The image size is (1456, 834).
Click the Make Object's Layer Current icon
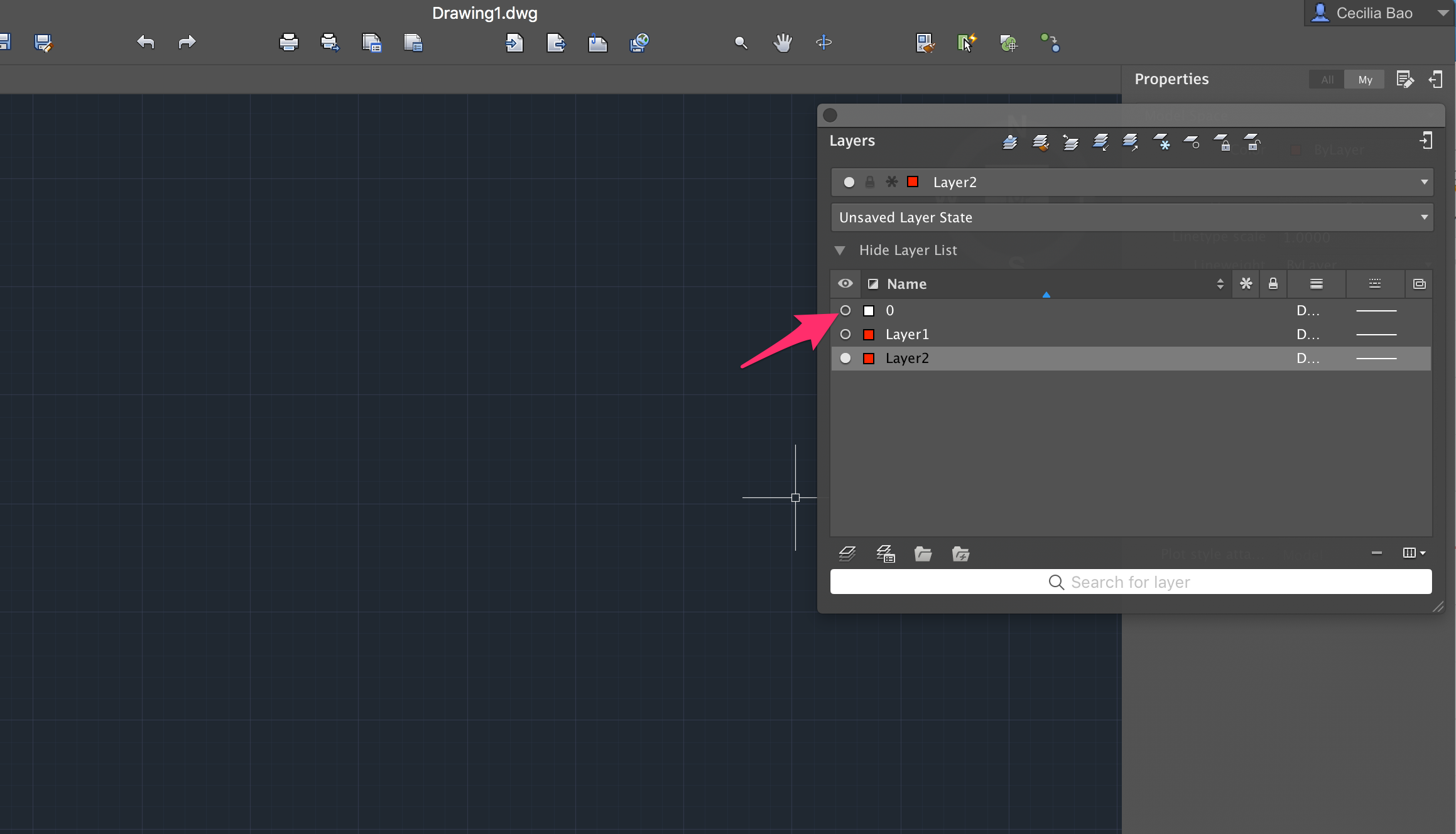[1010, 142]
